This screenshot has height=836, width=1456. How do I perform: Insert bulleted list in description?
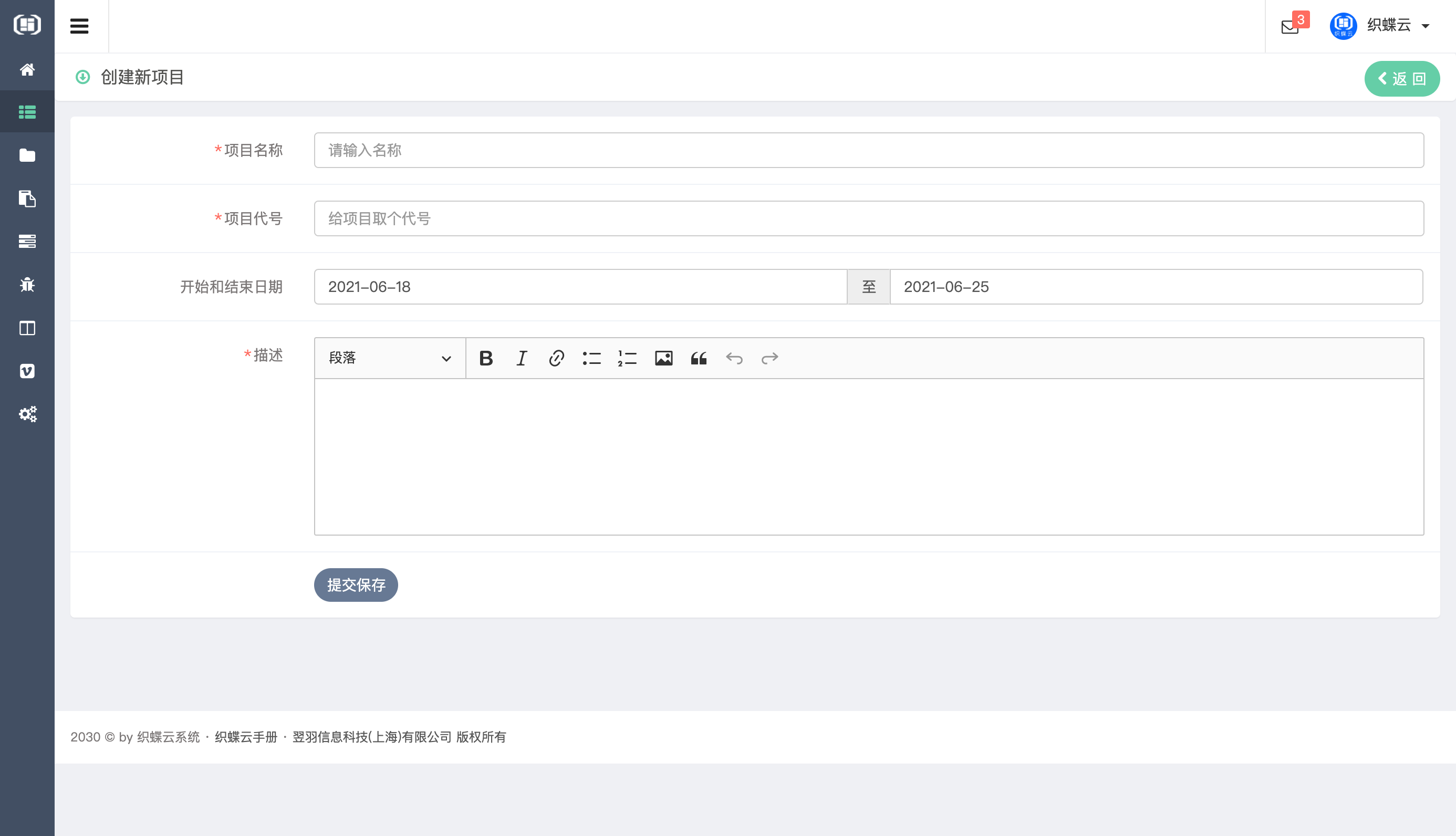pos(591,358)
